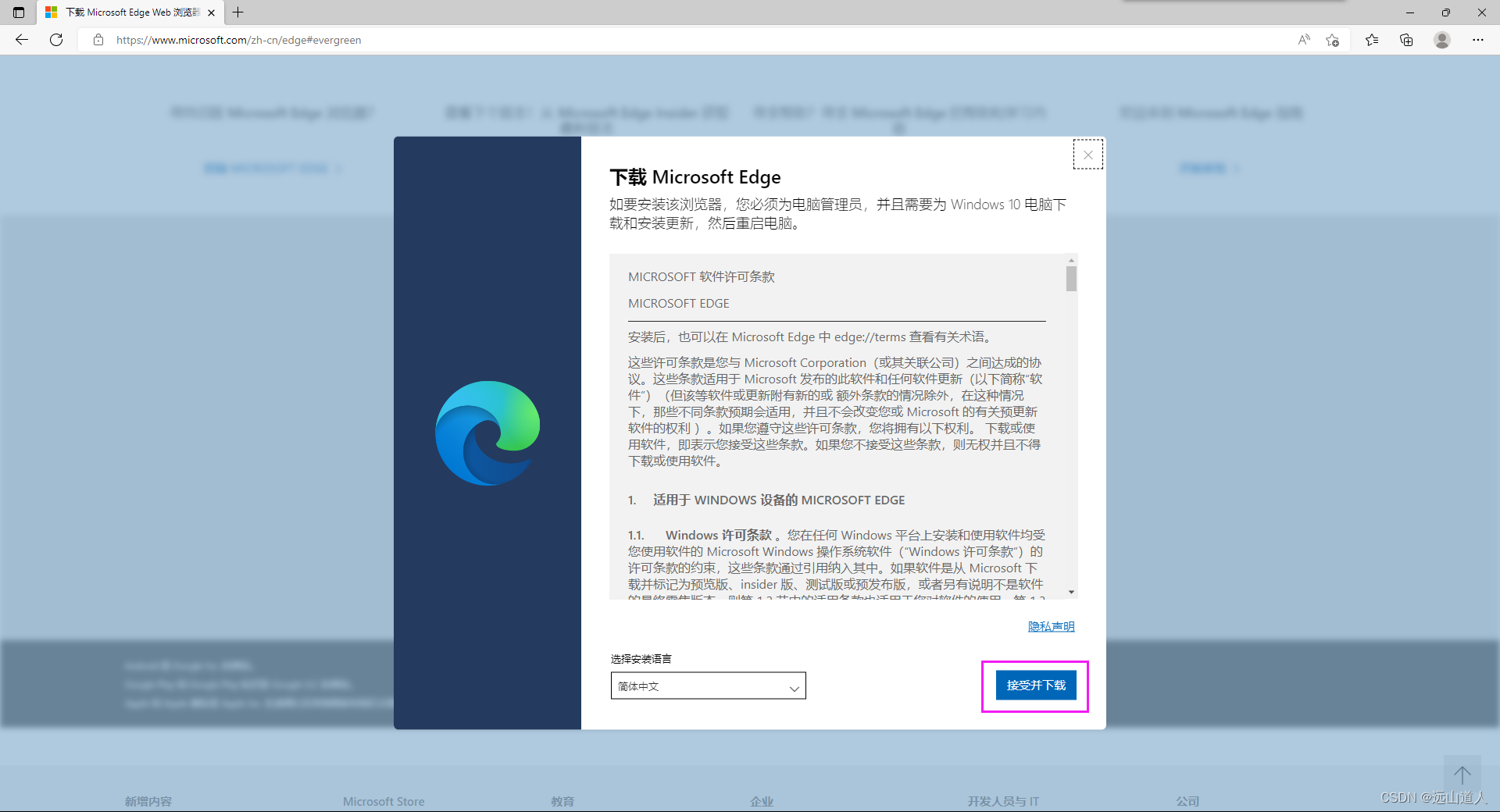Click the browser back arrow
This screenshot has height=812, width=1500.
click(x=22, y=40)
